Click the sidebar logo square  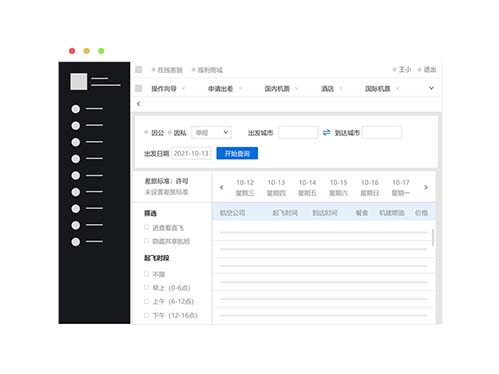[x=79, y=81]
